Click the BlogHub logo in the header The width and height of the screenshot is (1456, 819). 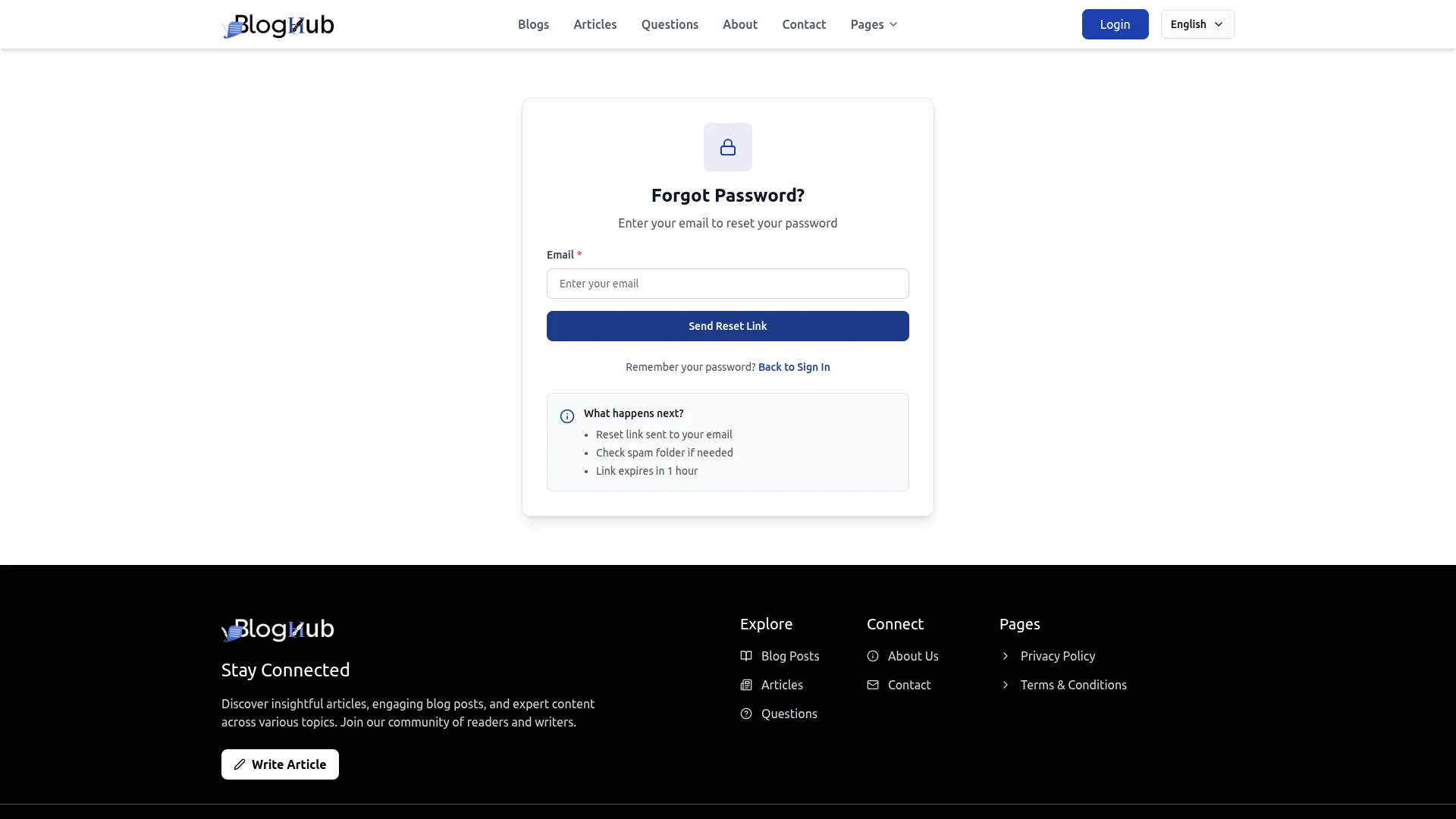tap(278, 25)
